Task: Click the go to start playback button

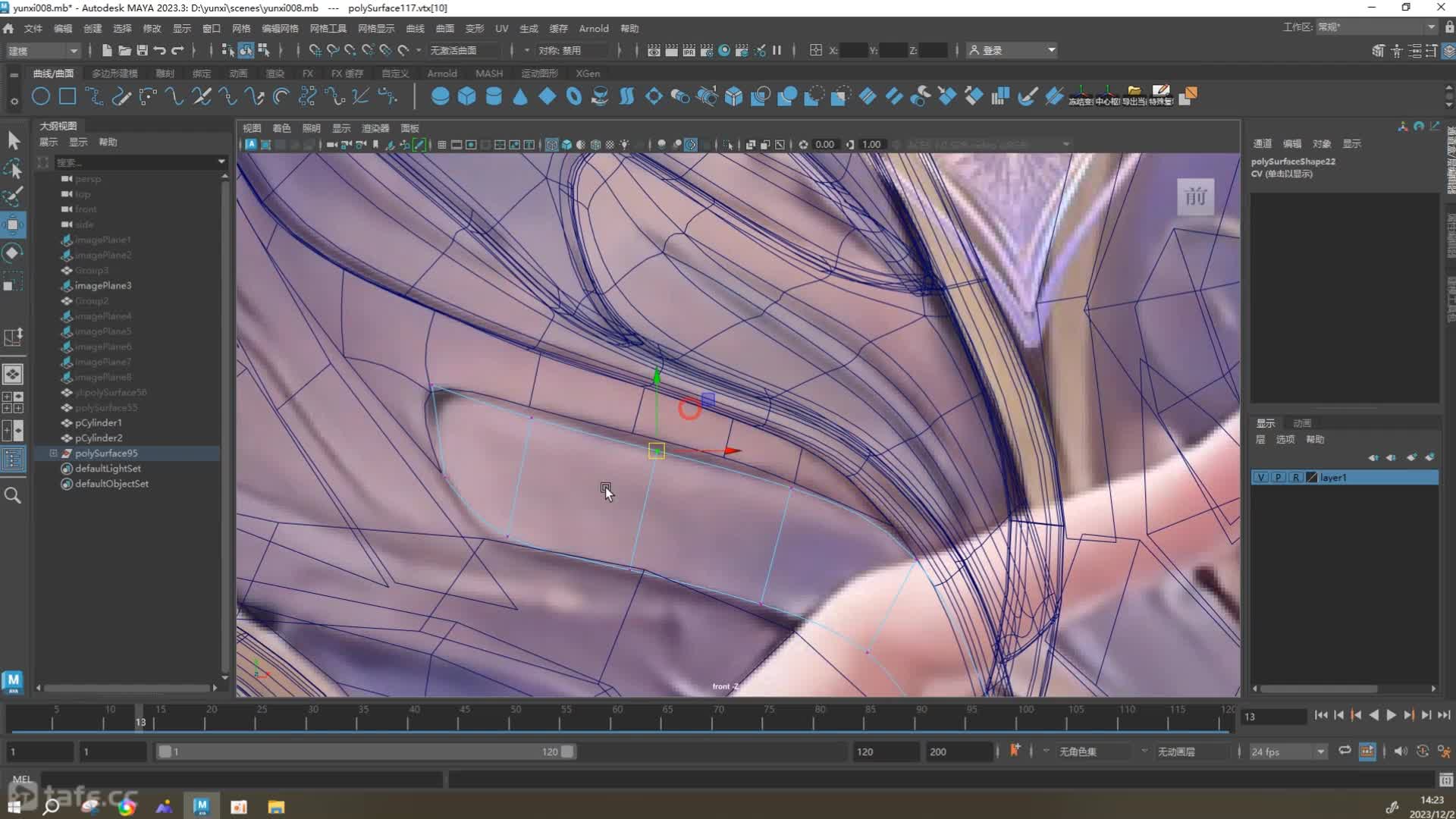Action: 1320,715
